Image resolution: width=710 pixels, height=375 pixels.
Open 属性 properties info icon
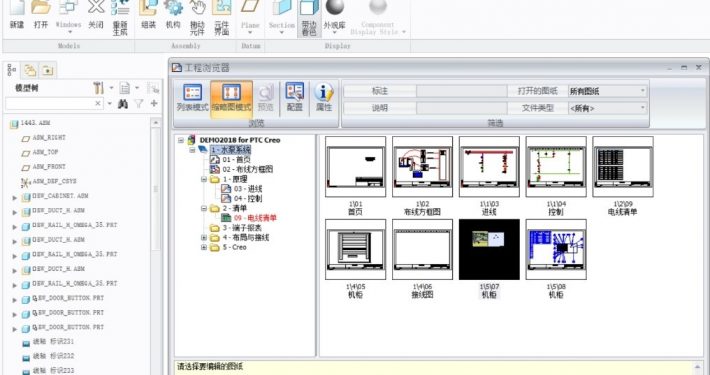(x=324, y=98)
